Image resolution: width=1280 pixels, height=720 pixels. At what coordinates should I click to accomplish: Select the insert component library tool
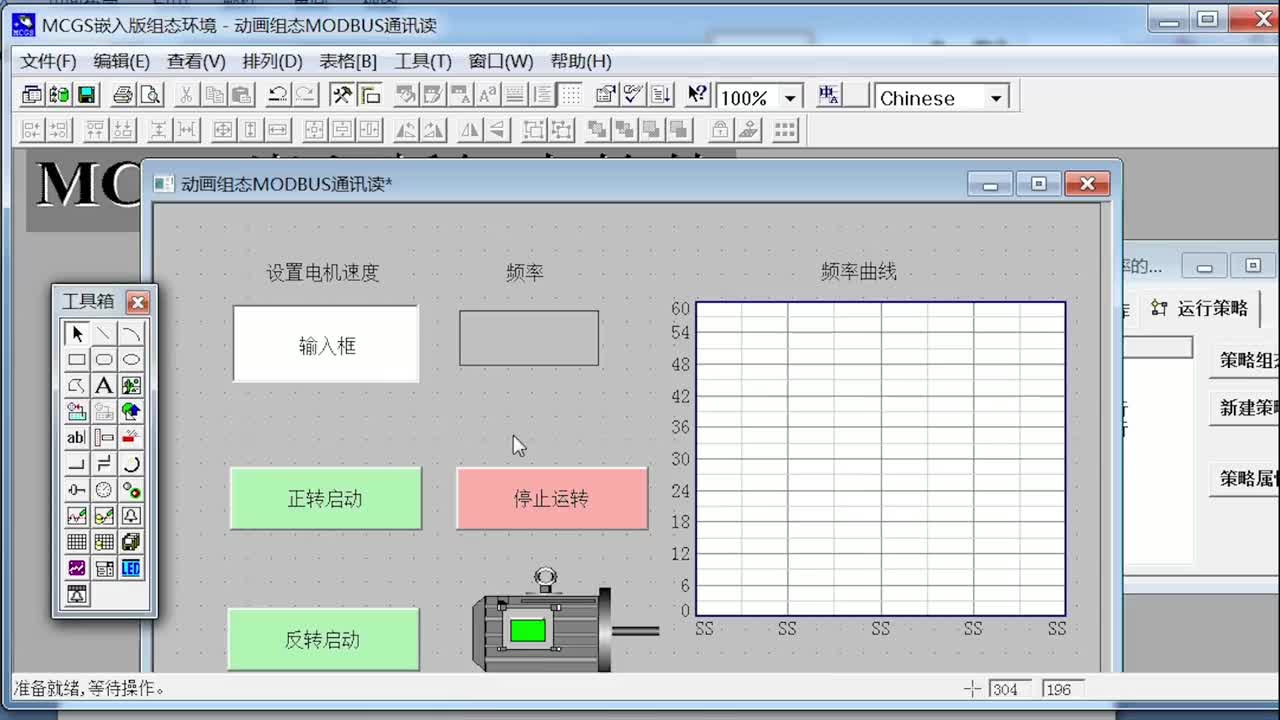77,412
